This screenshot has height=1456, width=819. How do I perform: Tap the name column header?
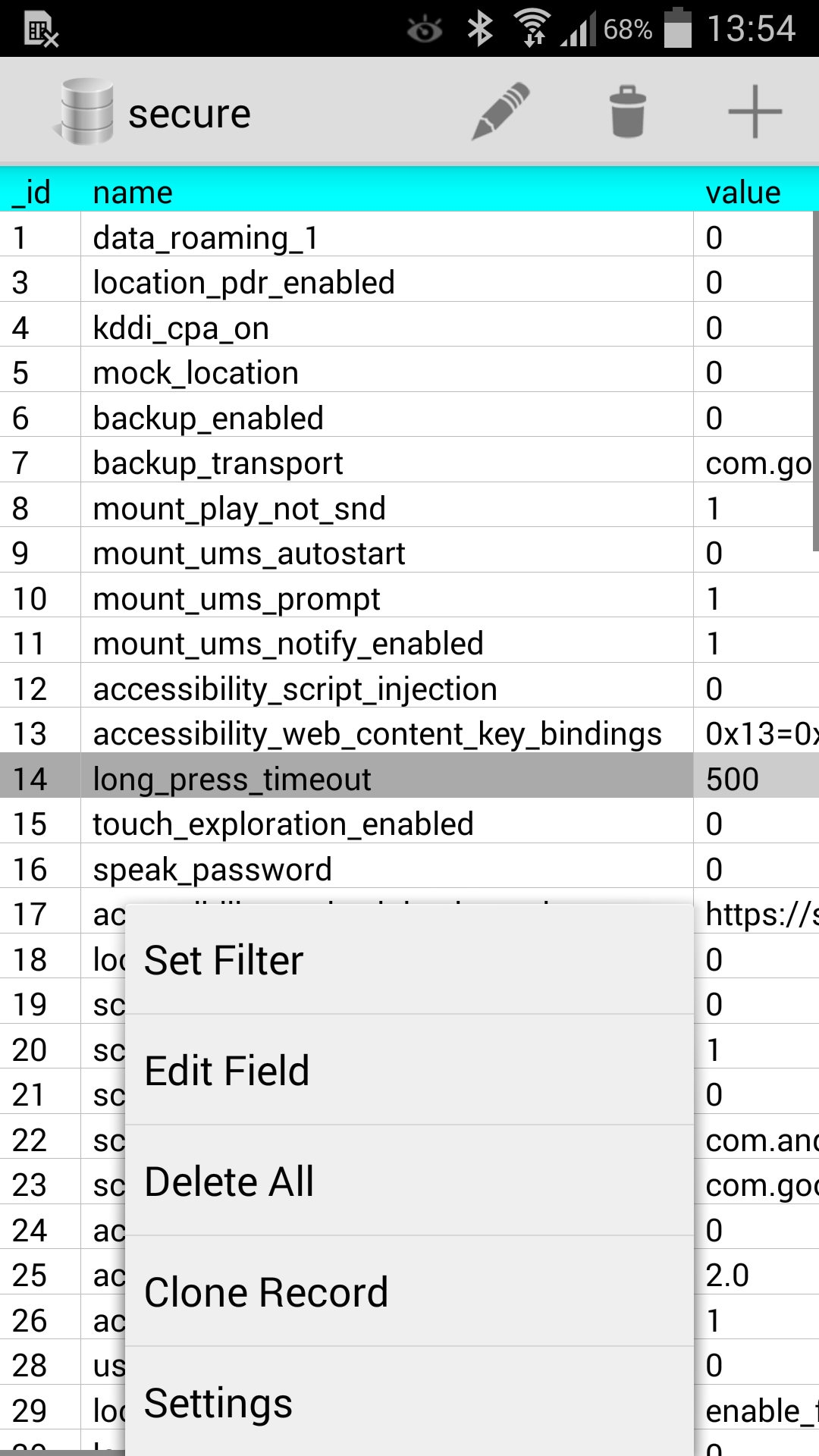click(x=133, y=192)
